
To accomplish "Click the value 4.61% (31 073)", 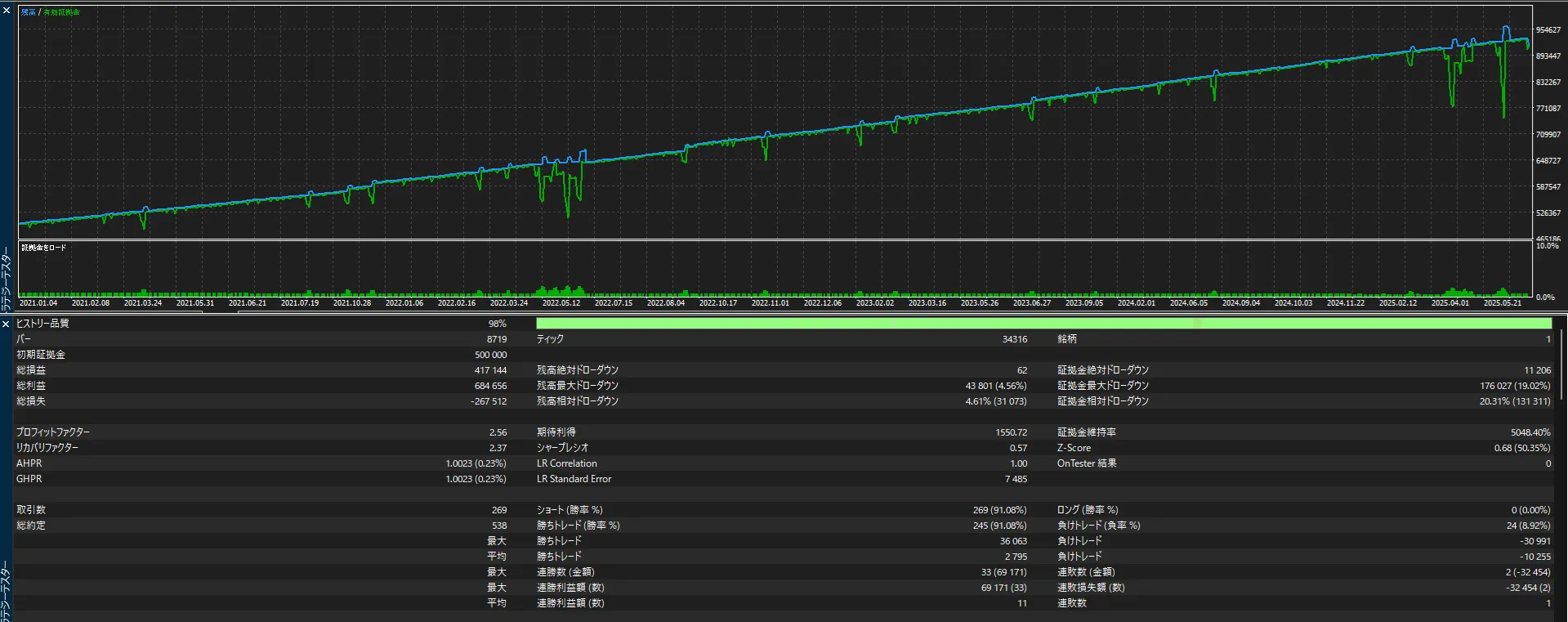I will click(x=996, y=401).
